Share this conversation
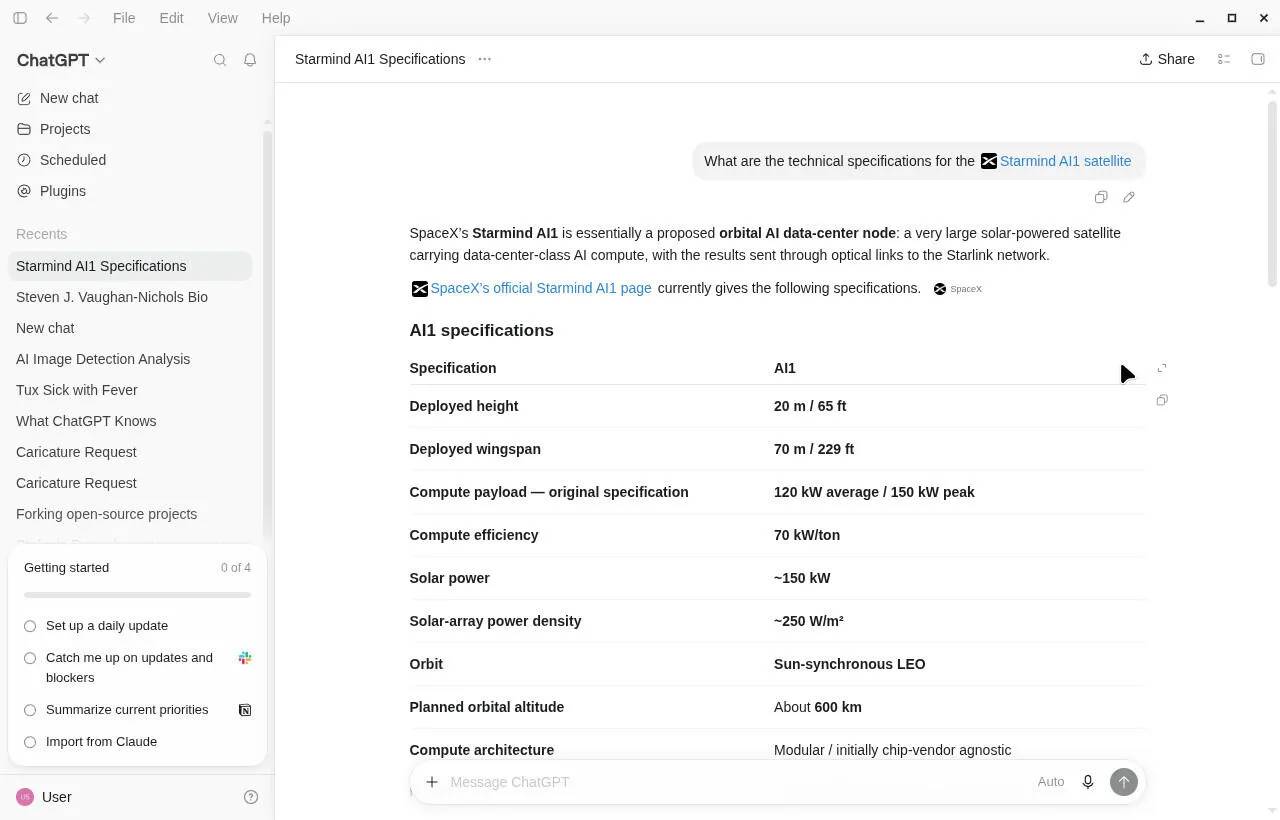1280x820 pixels. (x=1167, y=59)
